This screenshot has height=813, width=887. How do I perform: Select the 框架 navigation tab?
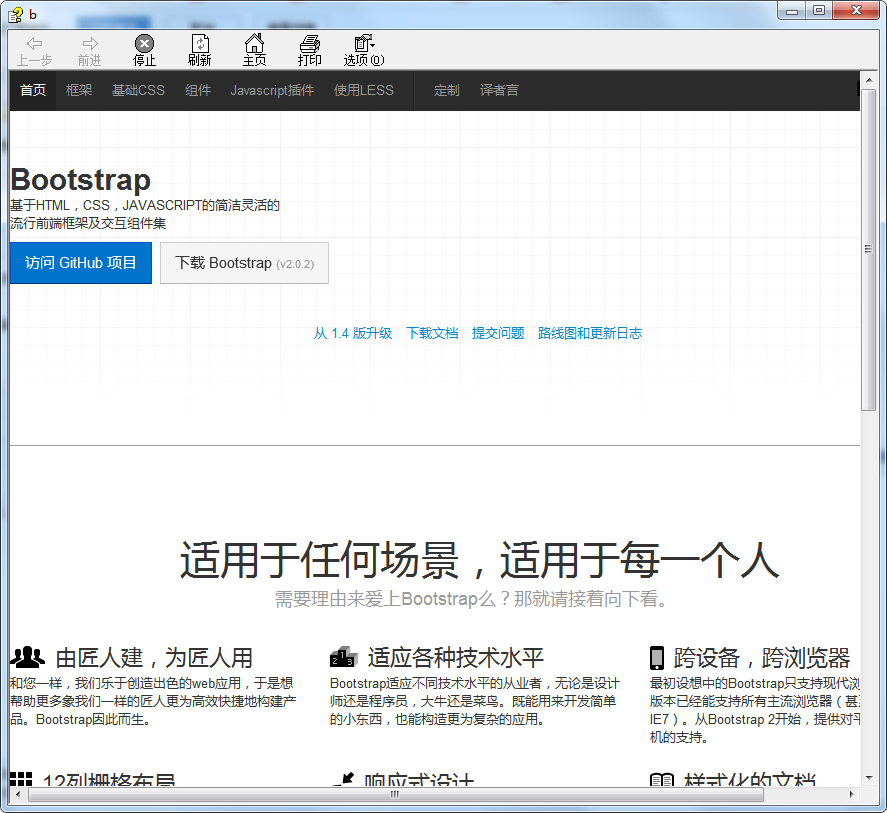79,90
